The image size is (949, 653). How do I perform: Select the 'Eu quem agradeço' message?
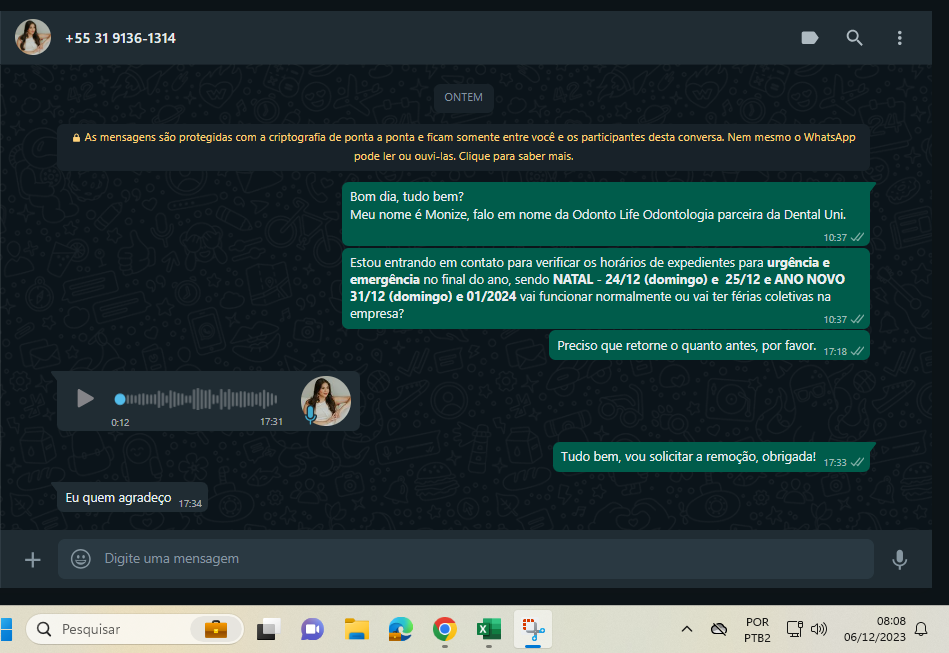coord(130,497)
